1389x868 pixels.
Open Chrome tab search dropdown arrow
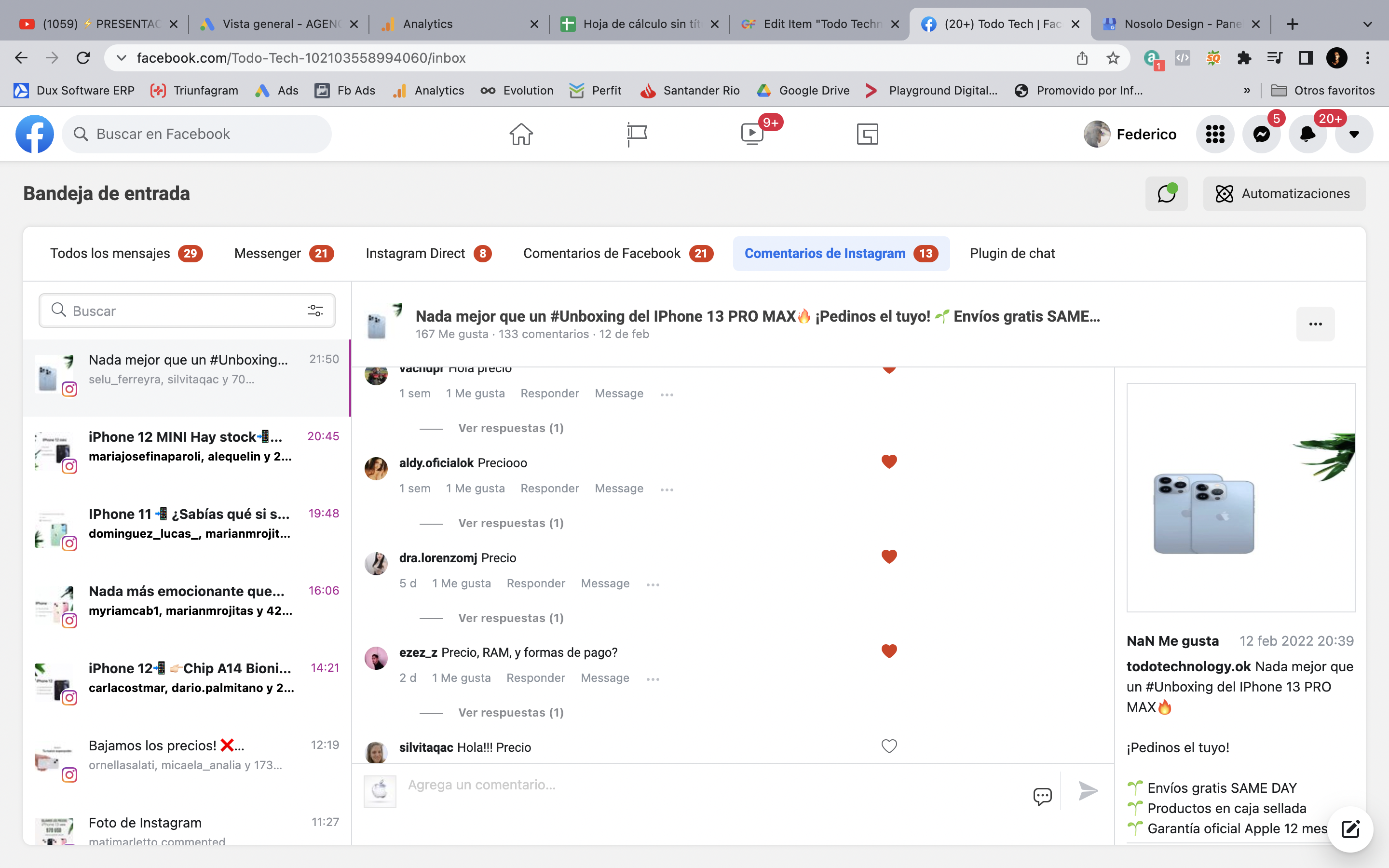click(x=1367, y=24)
